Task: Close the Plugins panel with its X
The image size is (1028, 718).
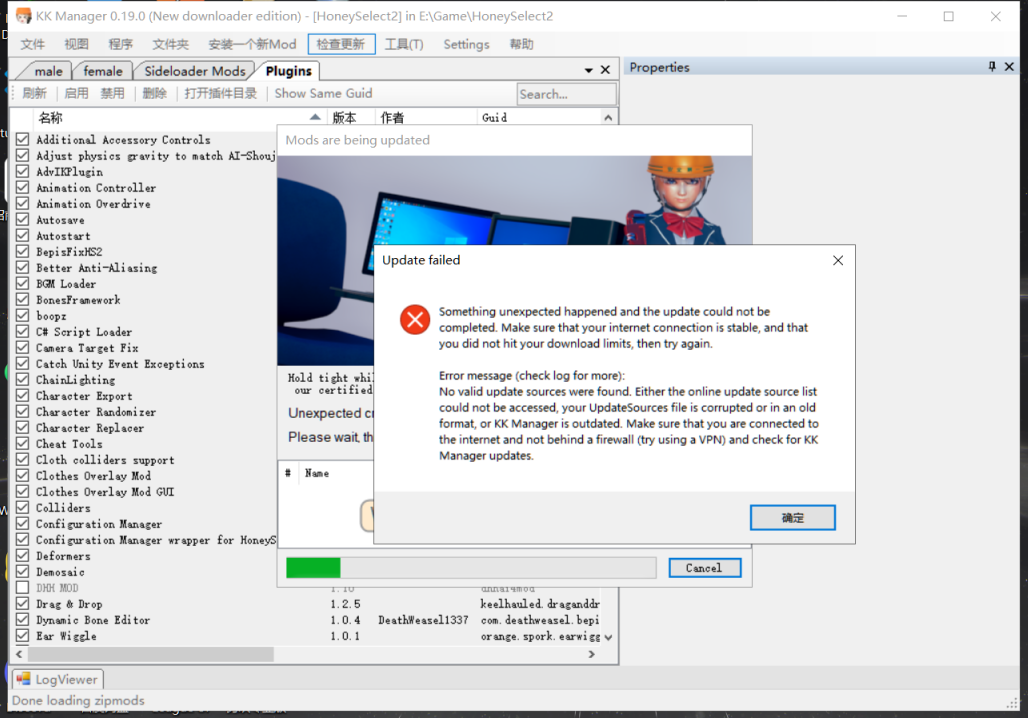Action: 605,70
